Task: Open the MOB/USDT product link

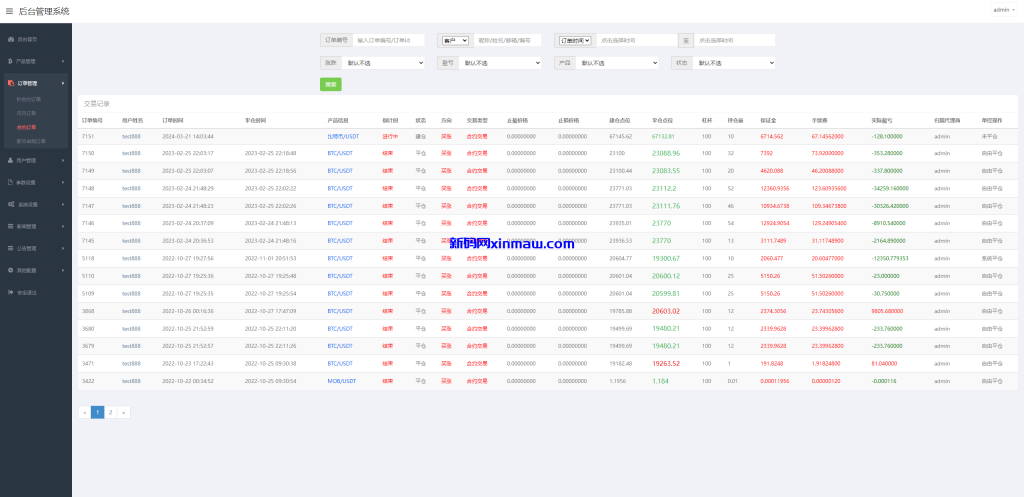Action: (x=341, y=381)
